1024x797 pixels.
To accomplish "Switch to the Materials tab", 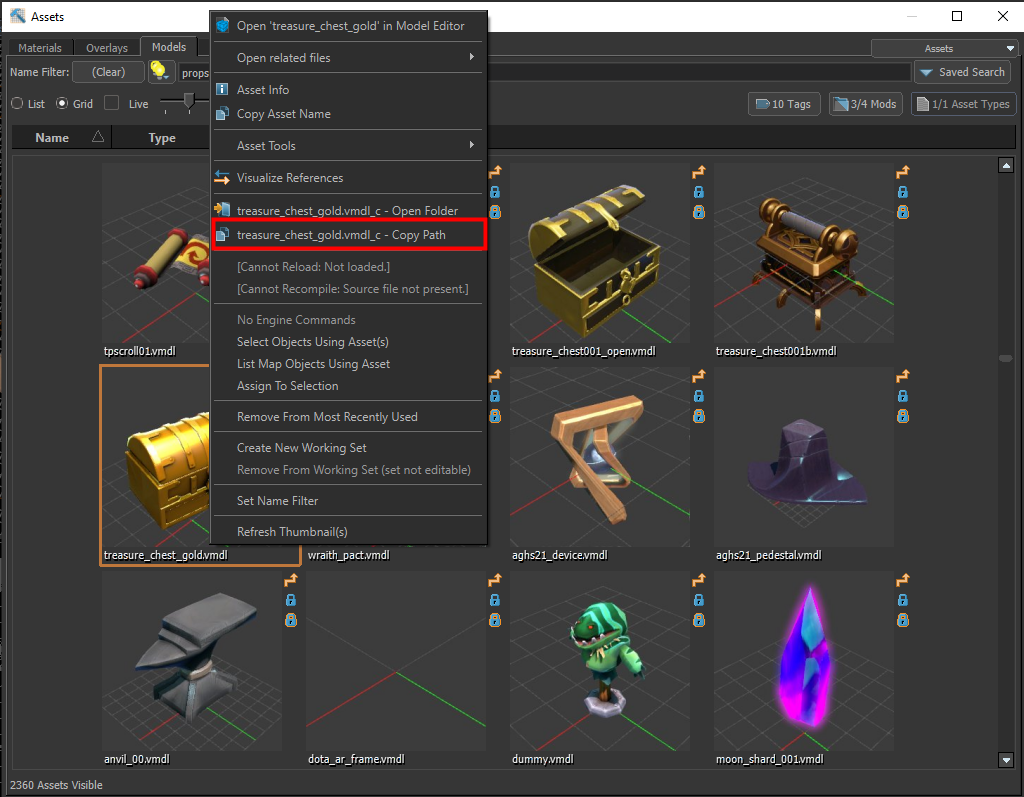I will (x=40, y=48).
